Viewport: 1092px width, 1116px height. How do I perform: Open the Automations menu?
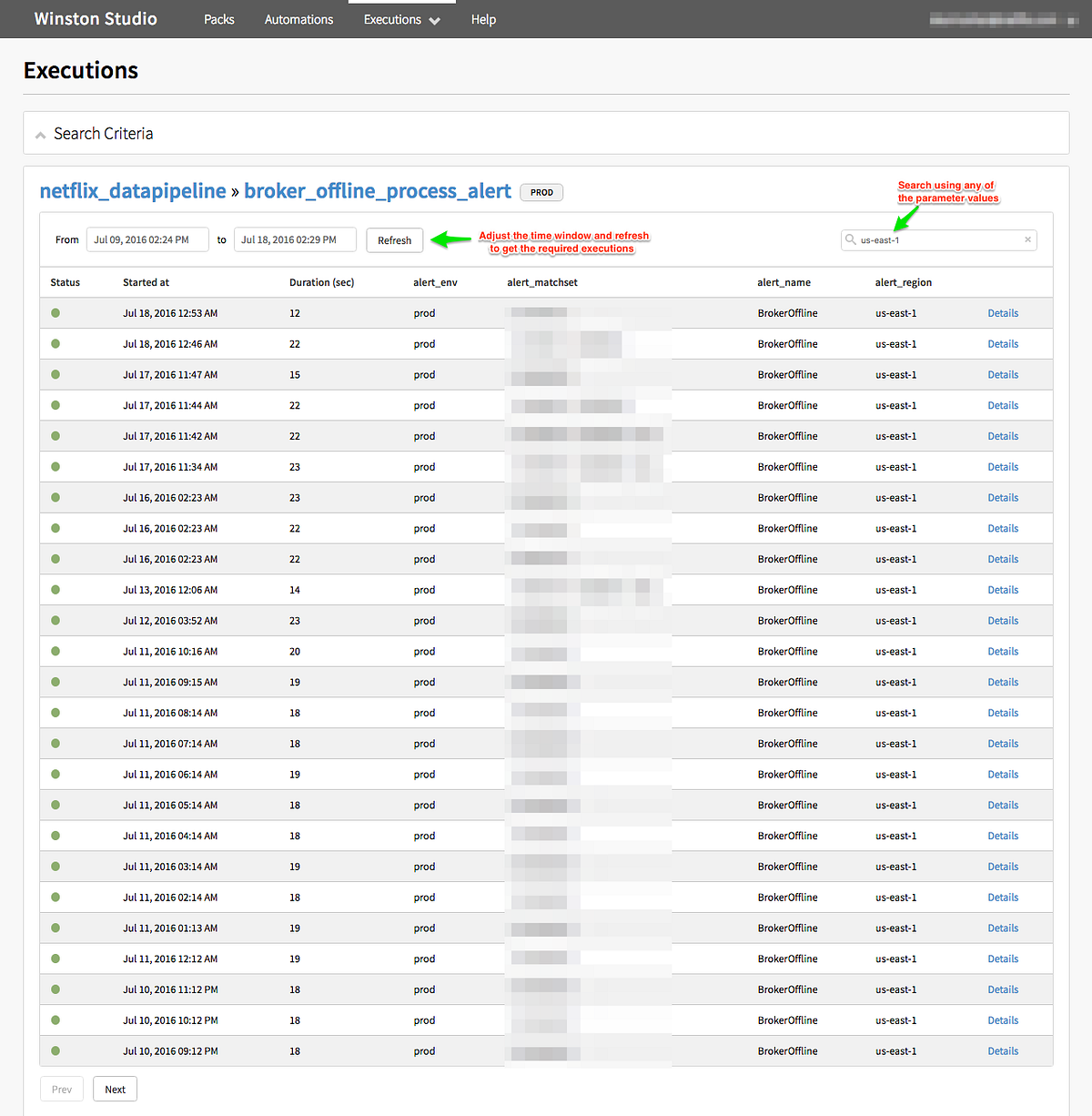click(x=298, y=19)
